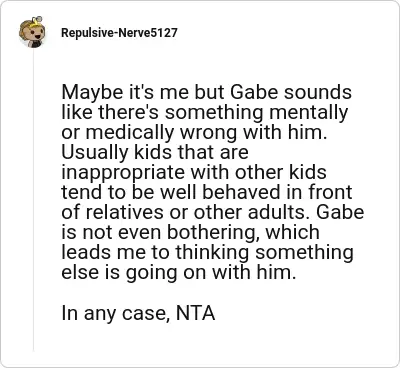Select the crown on the avatar's head
The height and width of the screenshot is (368, 400).
pyautogui.click(x=36, y=20)
